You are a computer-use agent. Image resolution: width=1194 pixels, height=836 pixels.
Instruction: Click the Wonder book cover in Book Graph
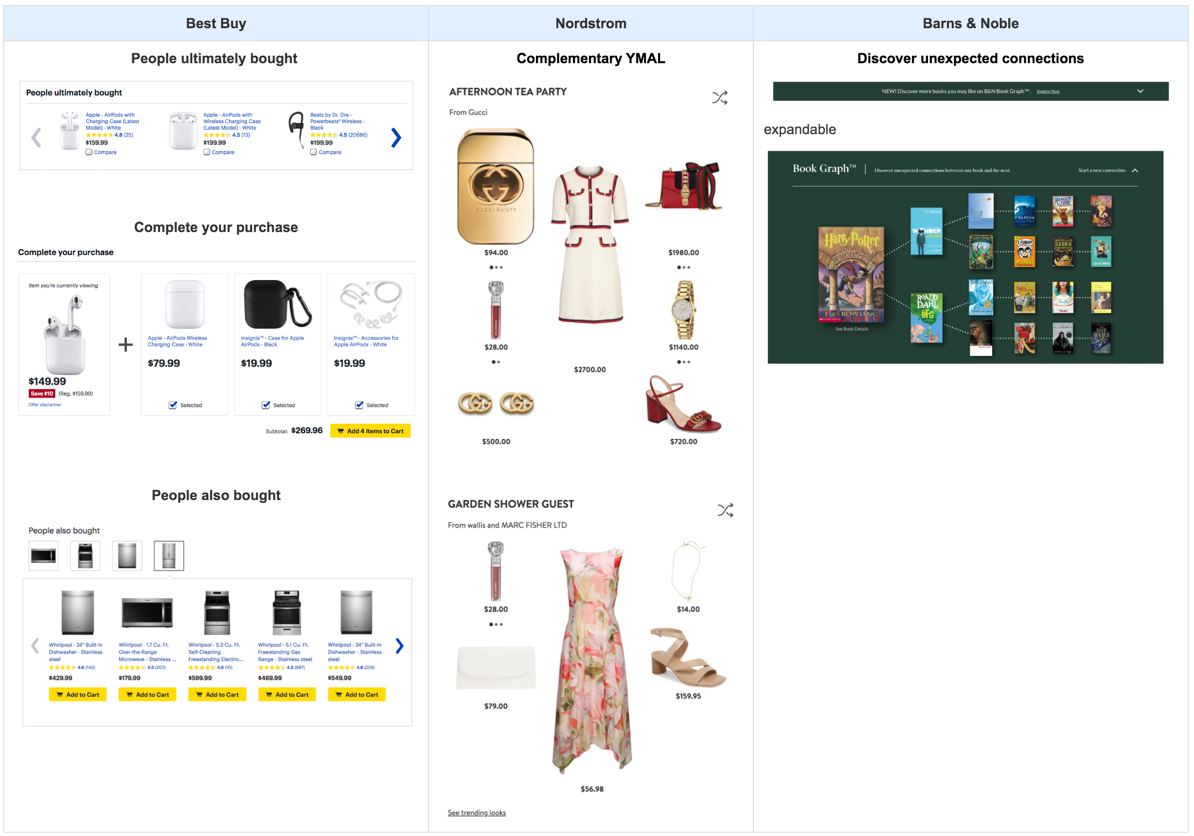click(927, 231)
